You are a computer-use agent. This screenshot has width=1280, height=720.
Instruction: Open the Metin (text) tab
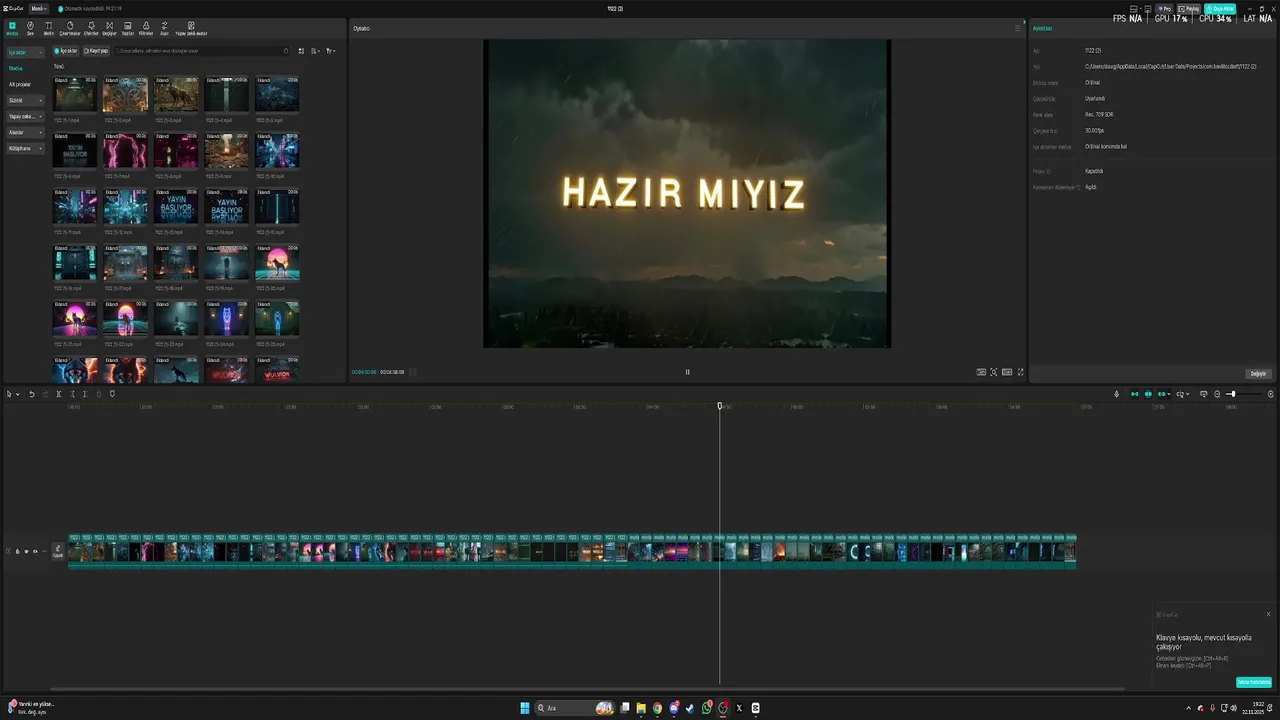point(48,28)
